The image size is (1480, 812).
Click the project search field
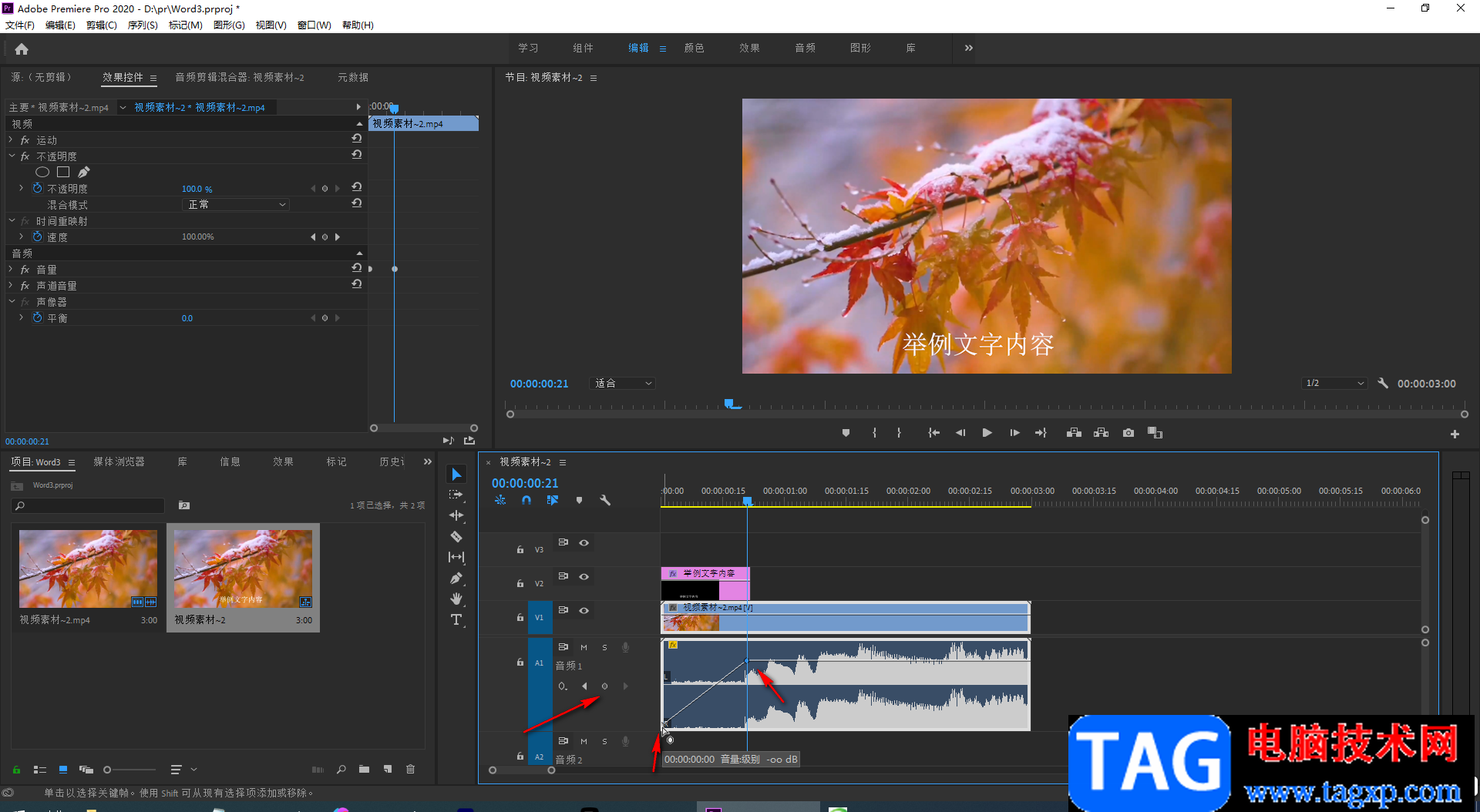click(89, 505)
